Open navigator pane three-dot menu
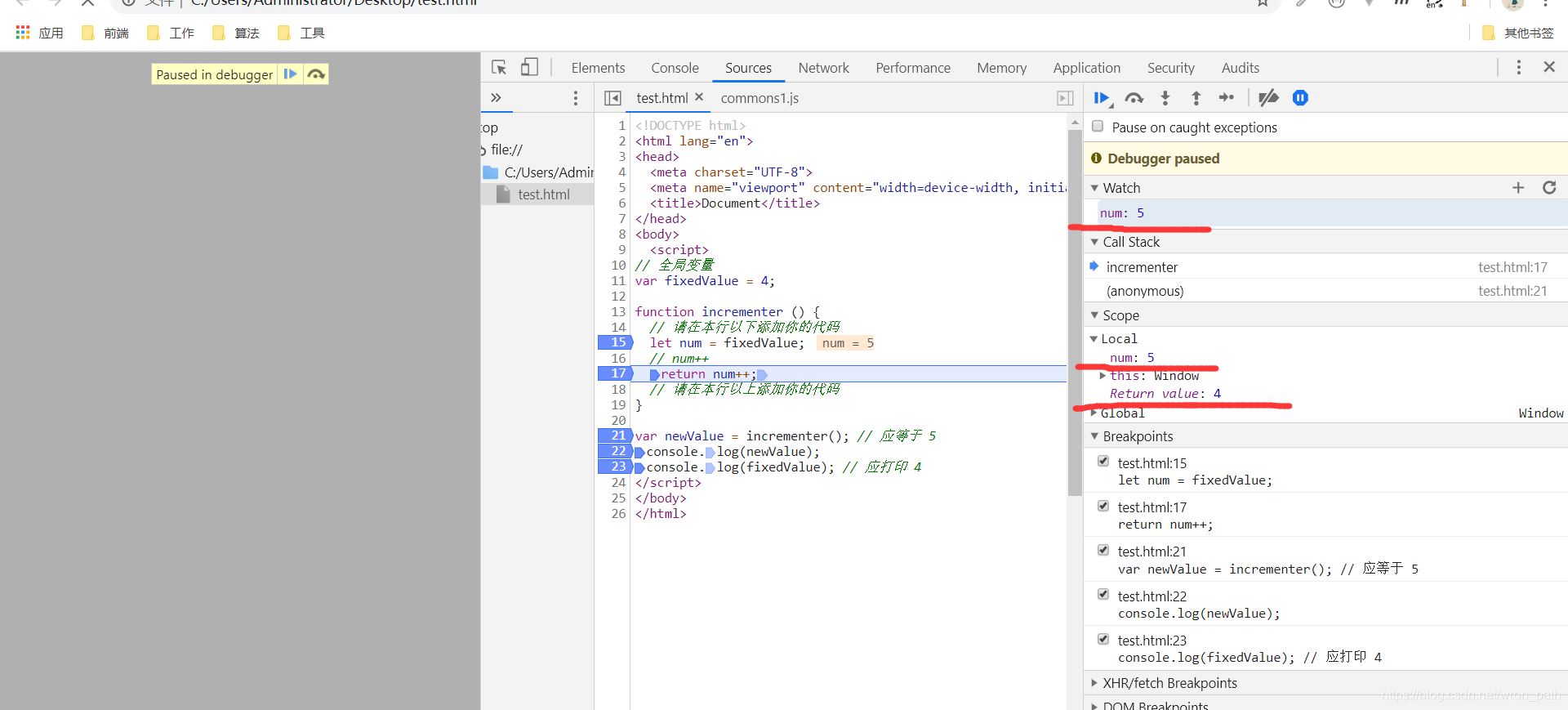This screenshot has width=1568, height=710. [x=576, y=98]
